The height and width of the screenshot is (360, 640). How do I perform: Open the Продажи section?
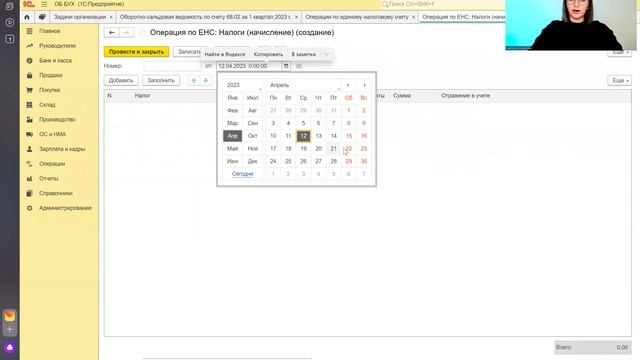51,75
